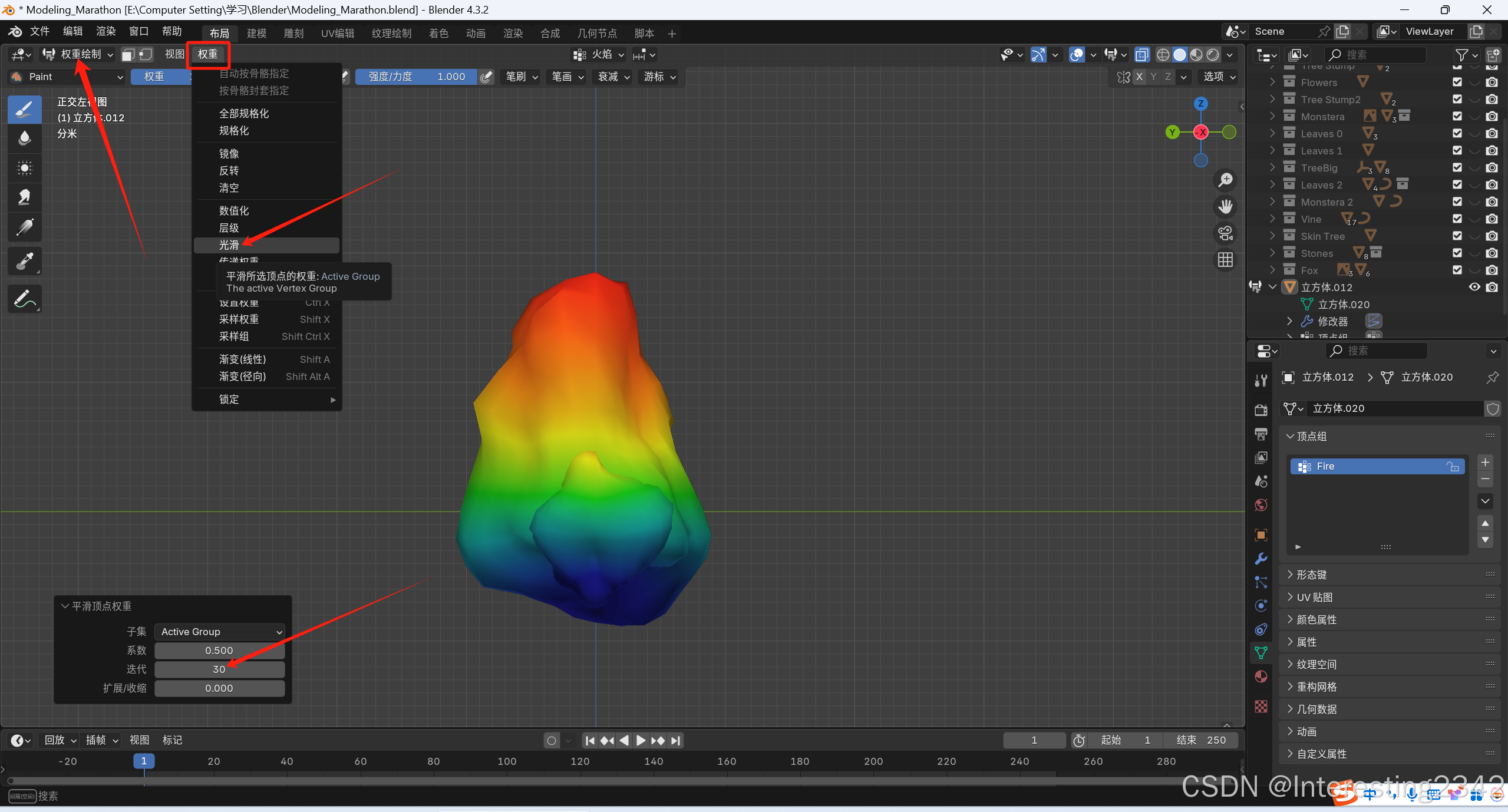Select the Annotate tool
This screenshot has height=812, width=1508.
[x=24, y=299]
